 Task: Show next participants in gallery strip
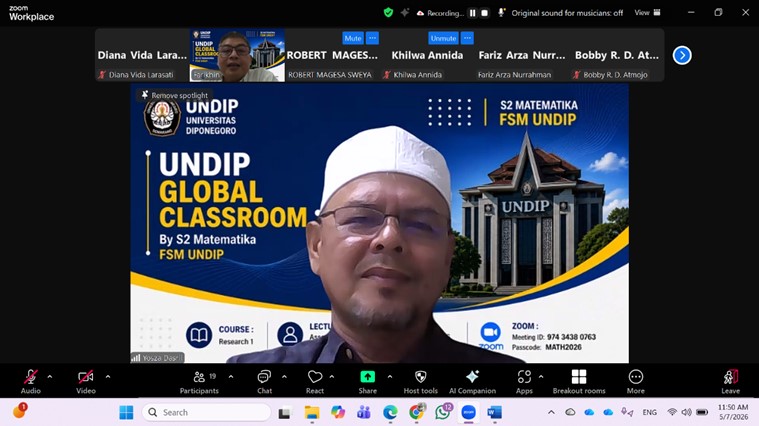682,55
